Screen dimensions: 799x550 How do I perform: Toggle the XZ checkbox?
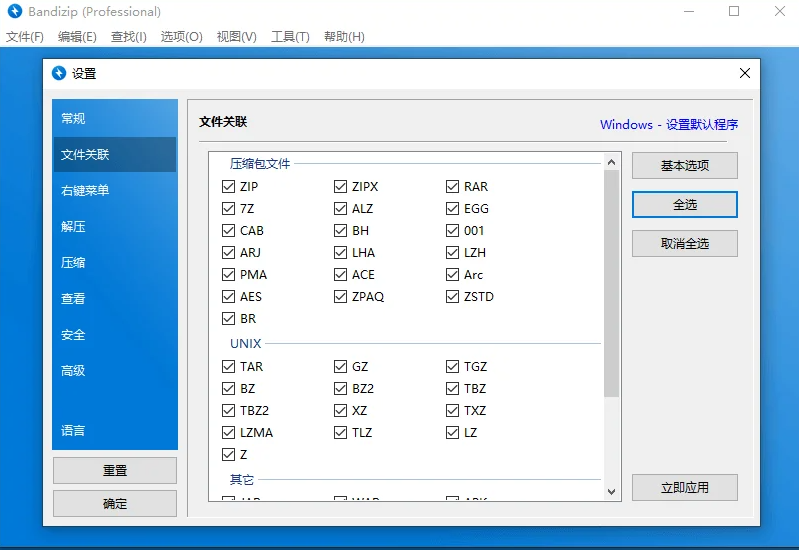tap(340, 410)
